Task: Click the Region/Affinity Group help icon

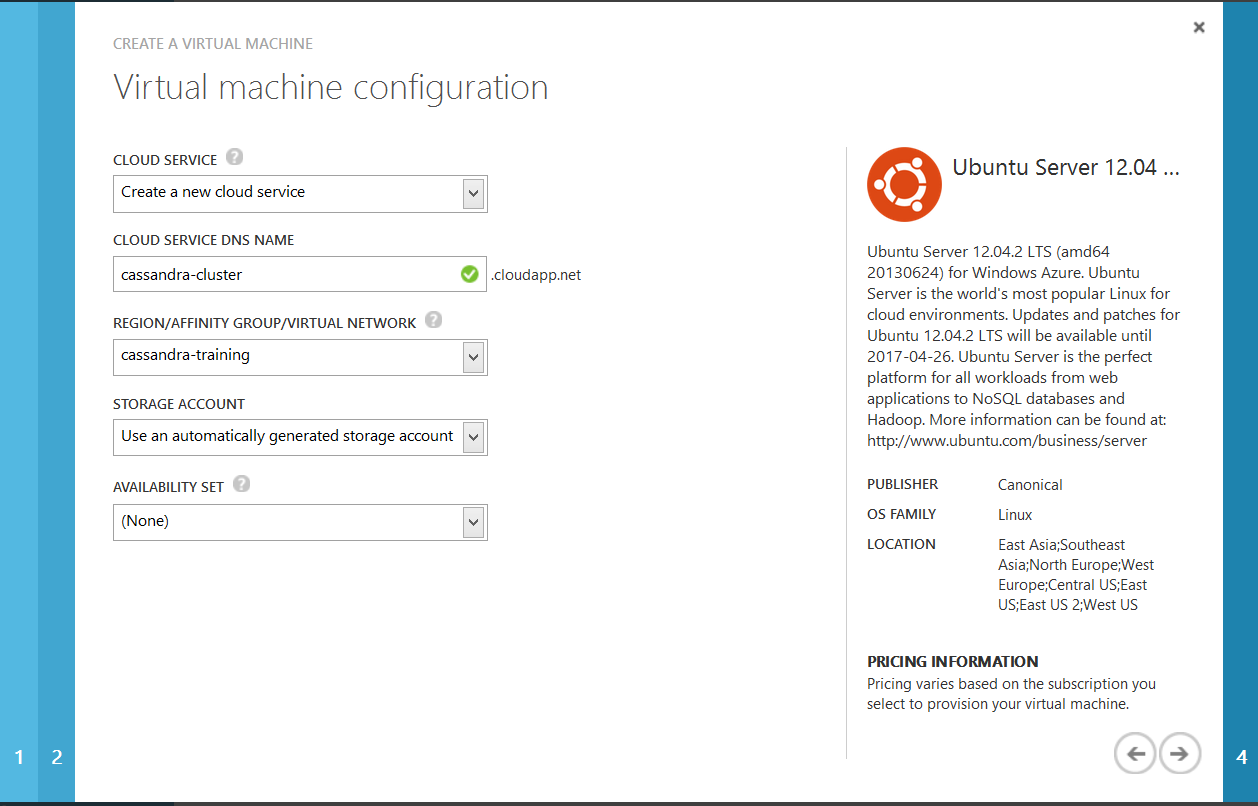Action: [x=433, y=320]
